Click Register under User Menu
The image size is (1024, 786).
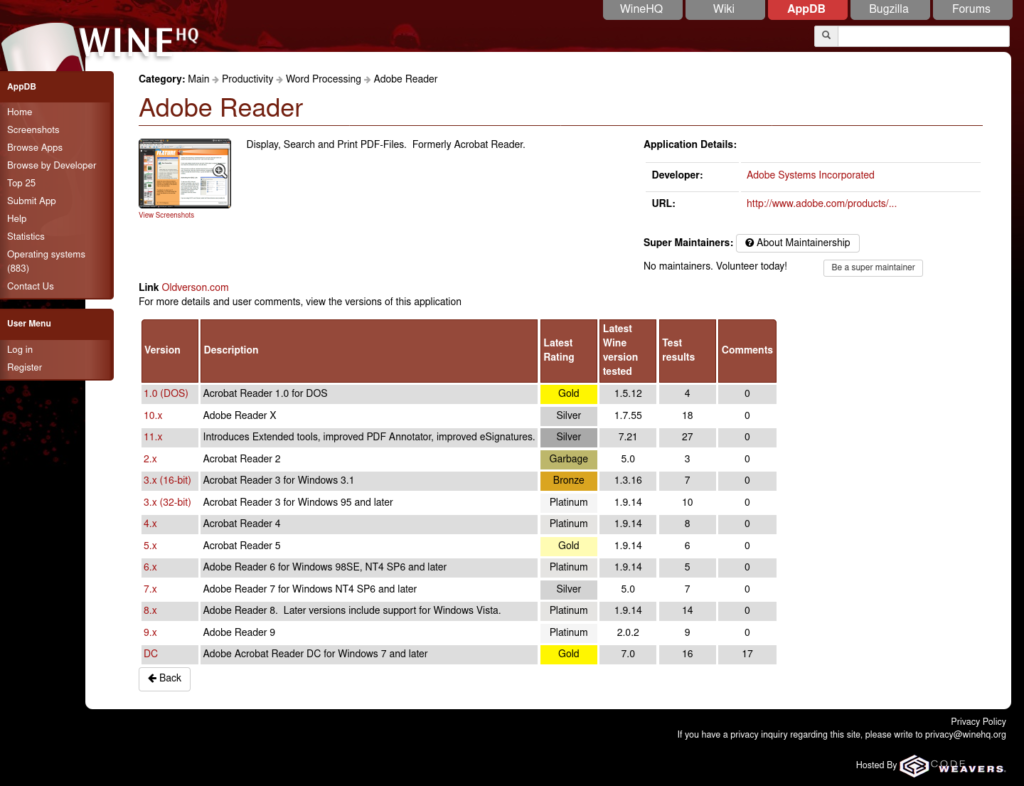pyautogui.click(x=25, y=368)
